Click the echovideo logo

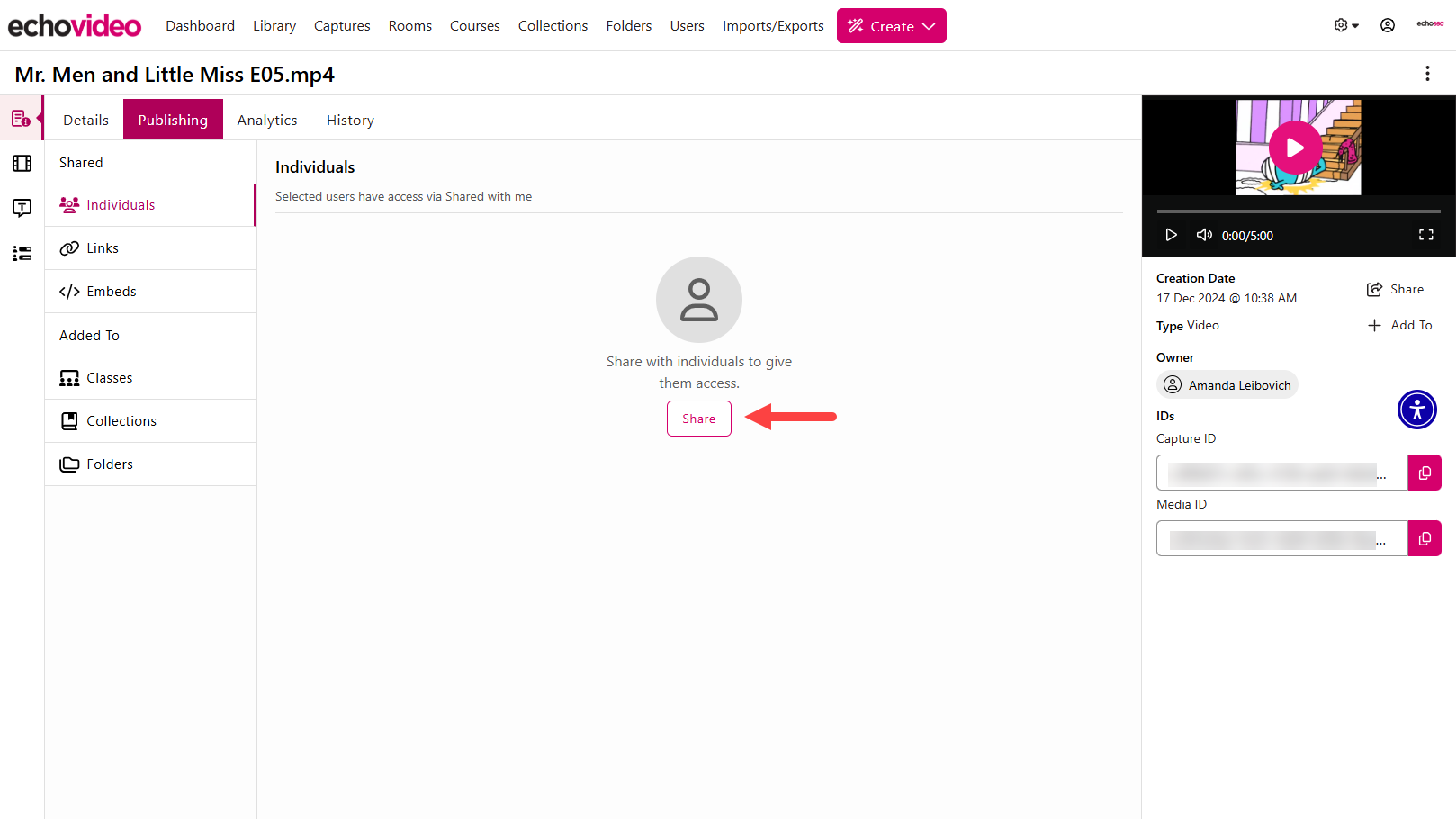(x=75, y=24)
